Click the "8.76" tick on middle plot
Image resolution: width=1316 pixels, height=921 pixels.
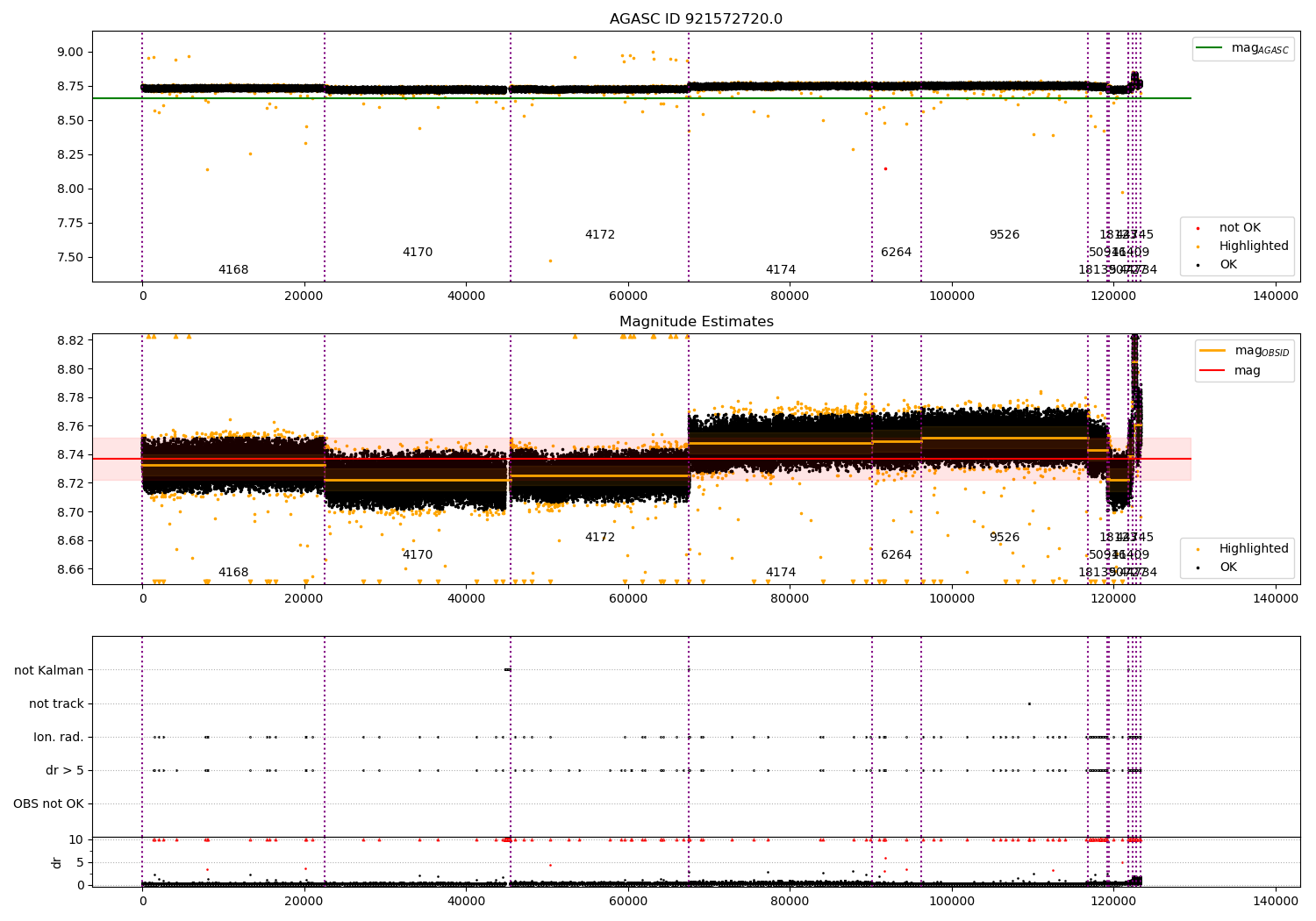[70, 426]
